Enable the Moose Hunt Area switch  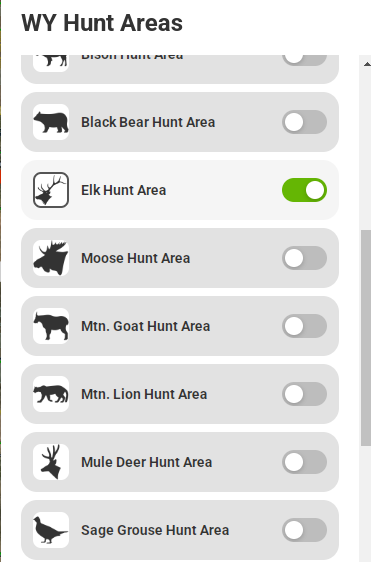(x=304, y=258)
